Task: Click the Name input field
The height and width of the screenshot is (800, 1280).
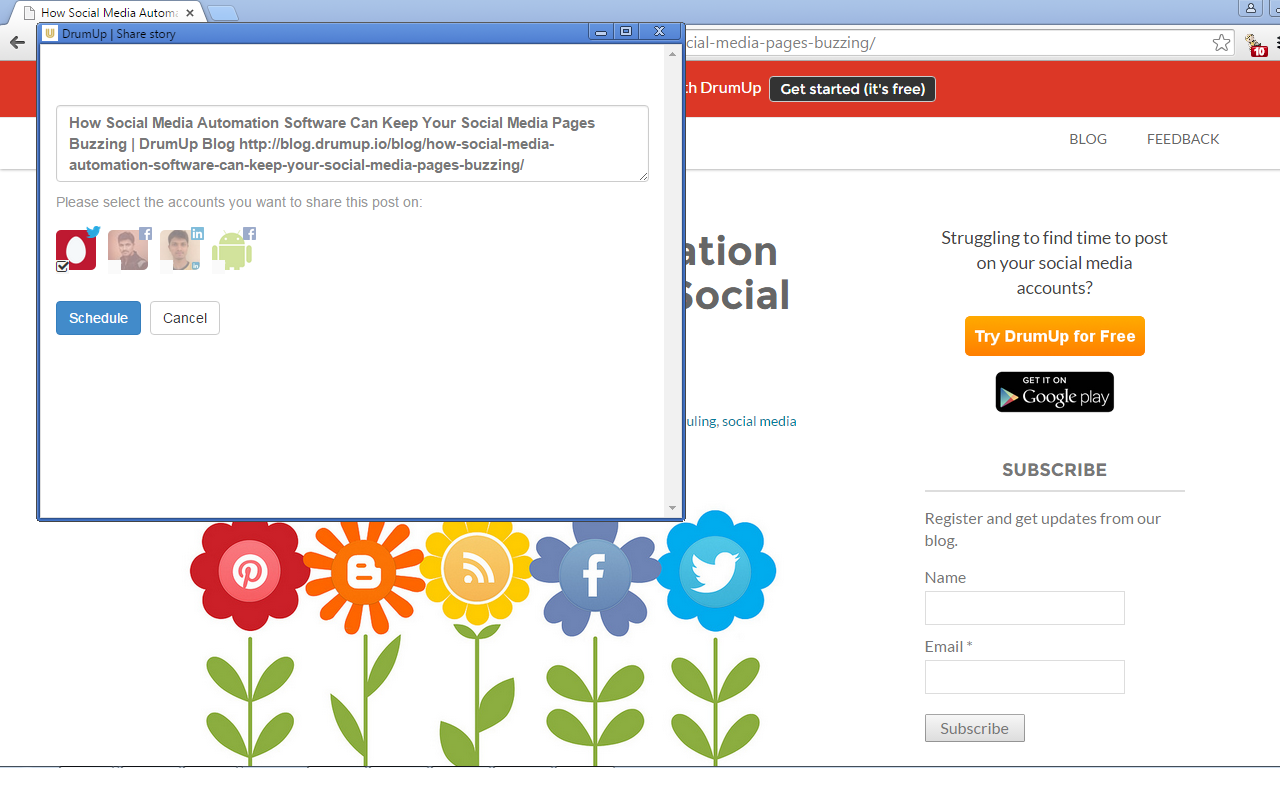Action: tap(1025, 608)
